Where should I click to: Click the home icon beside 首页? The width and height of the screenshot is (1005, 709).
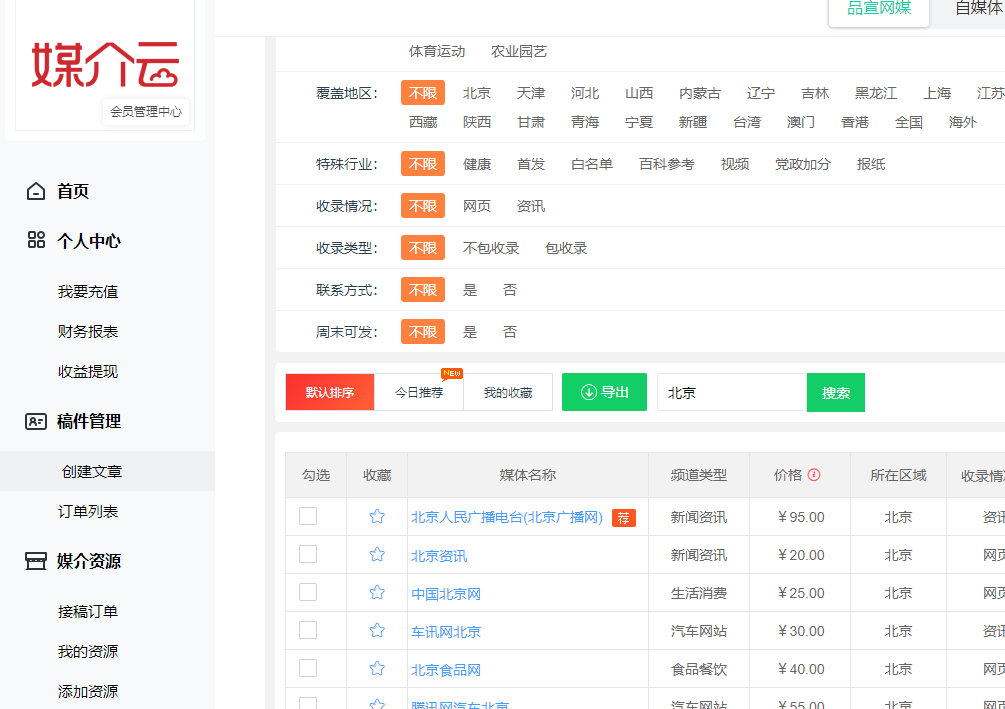36,191
